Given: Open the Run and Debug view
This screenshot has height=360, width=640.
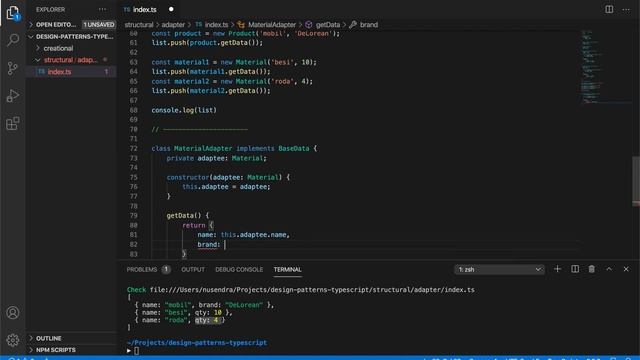Looking at the screenshot, I should coord(13,96).
